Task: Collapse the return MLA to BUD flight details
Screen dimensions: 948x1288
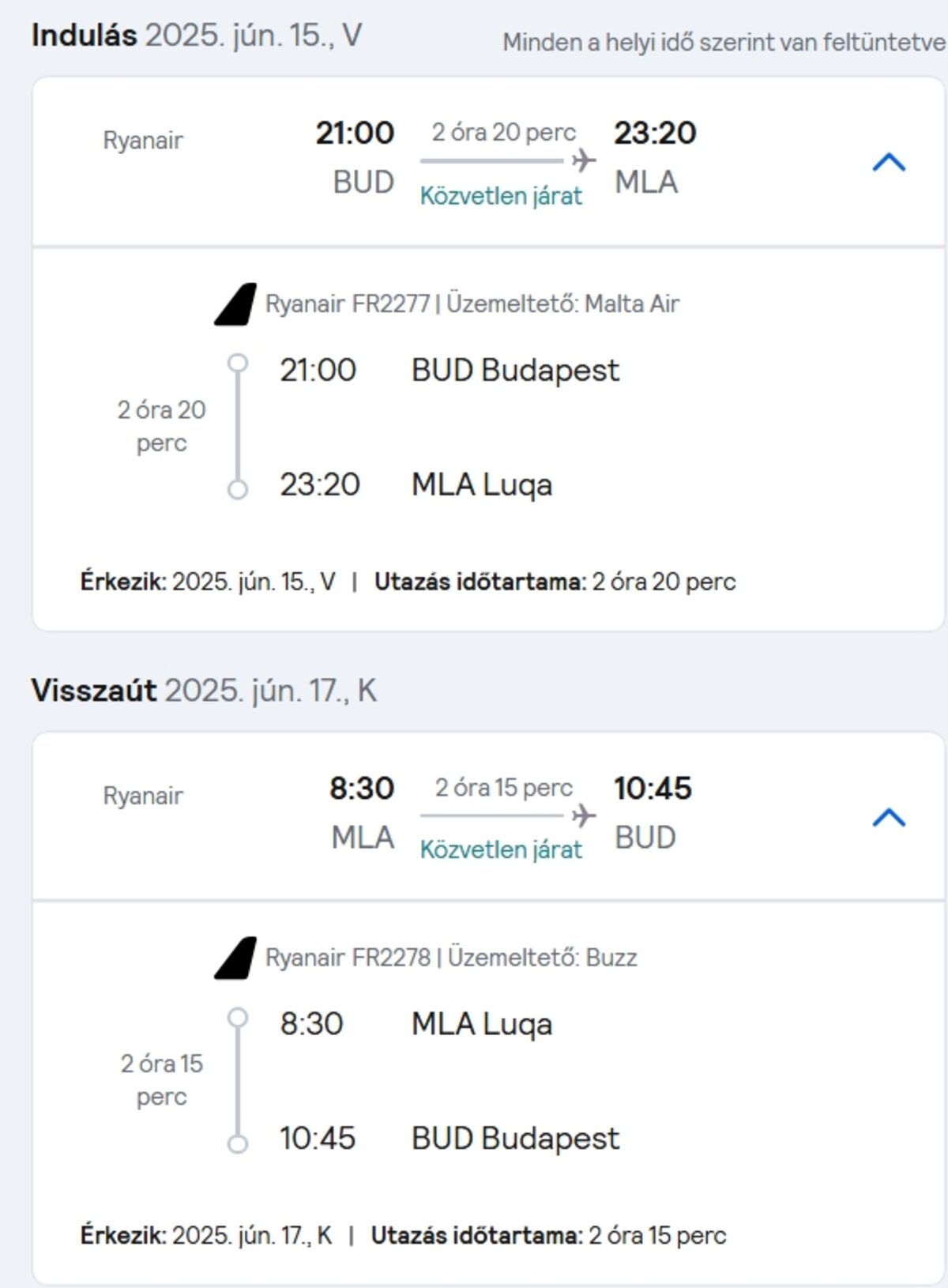Action: click(888, 818)
